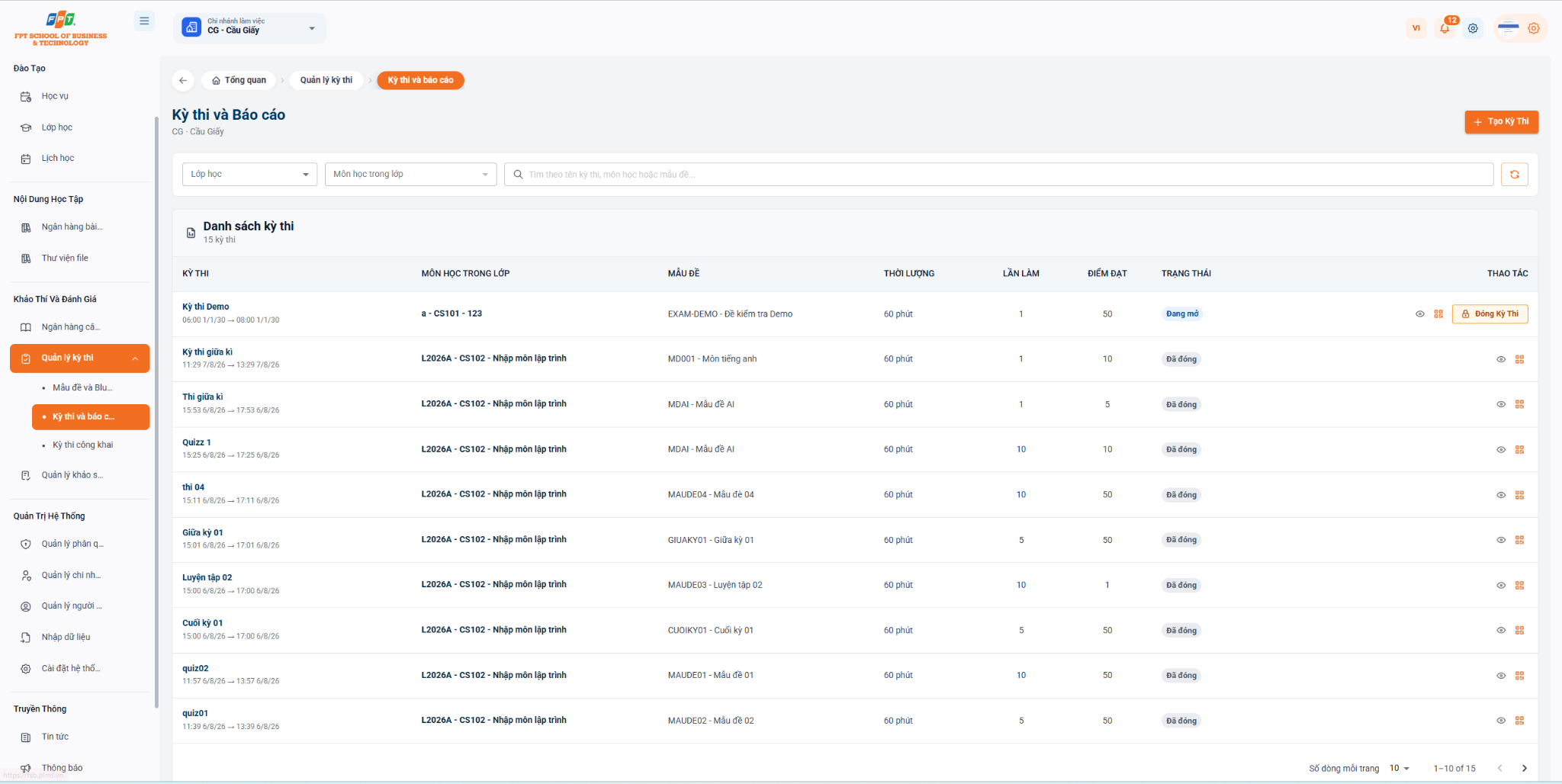1562x784 pixels.
Task: Change rows per page dropdown
Action: tap(1400, 768)
